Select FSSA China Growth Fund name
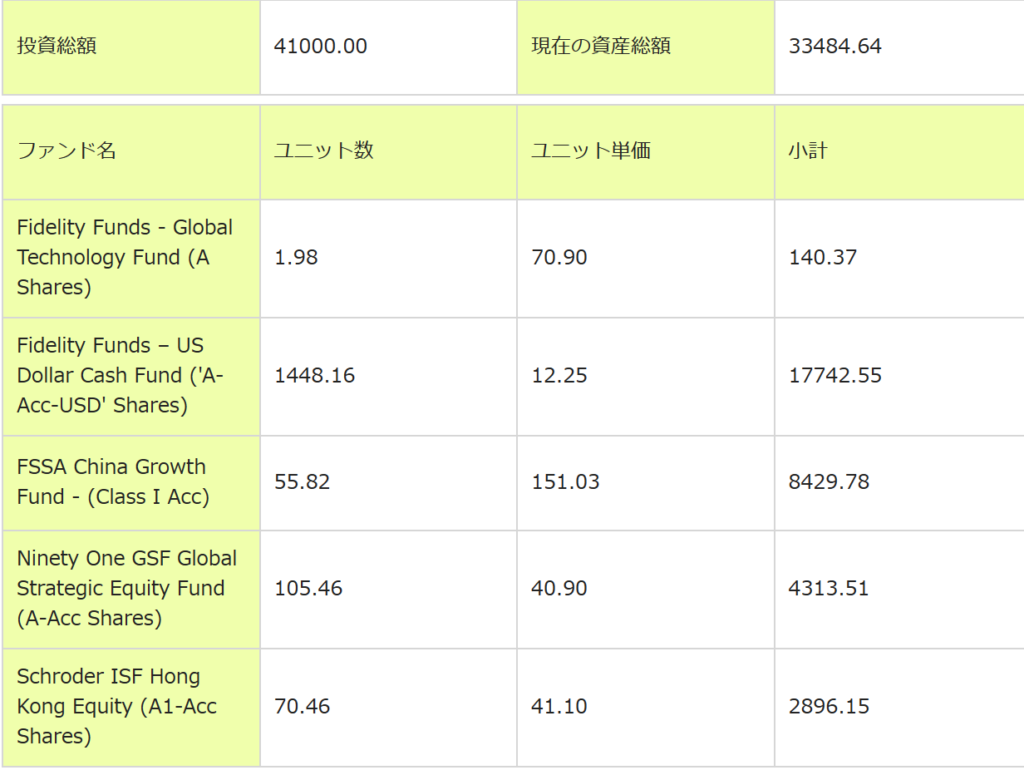The width and height of the screenshot is (1024, 770). click(112, 481)
